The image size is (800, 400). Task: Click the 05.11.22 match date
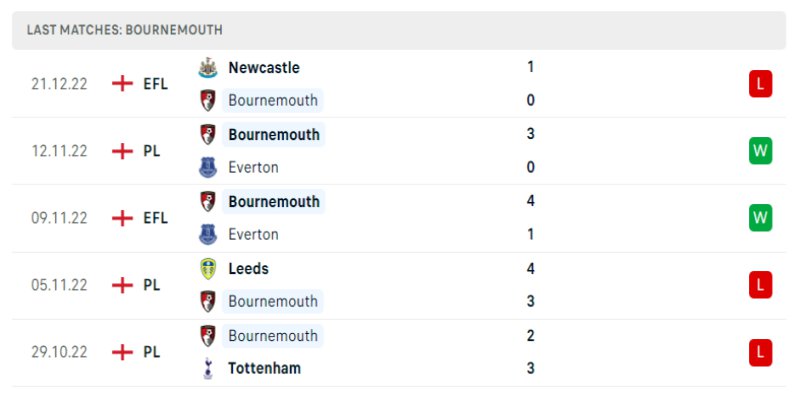[59, 285]
